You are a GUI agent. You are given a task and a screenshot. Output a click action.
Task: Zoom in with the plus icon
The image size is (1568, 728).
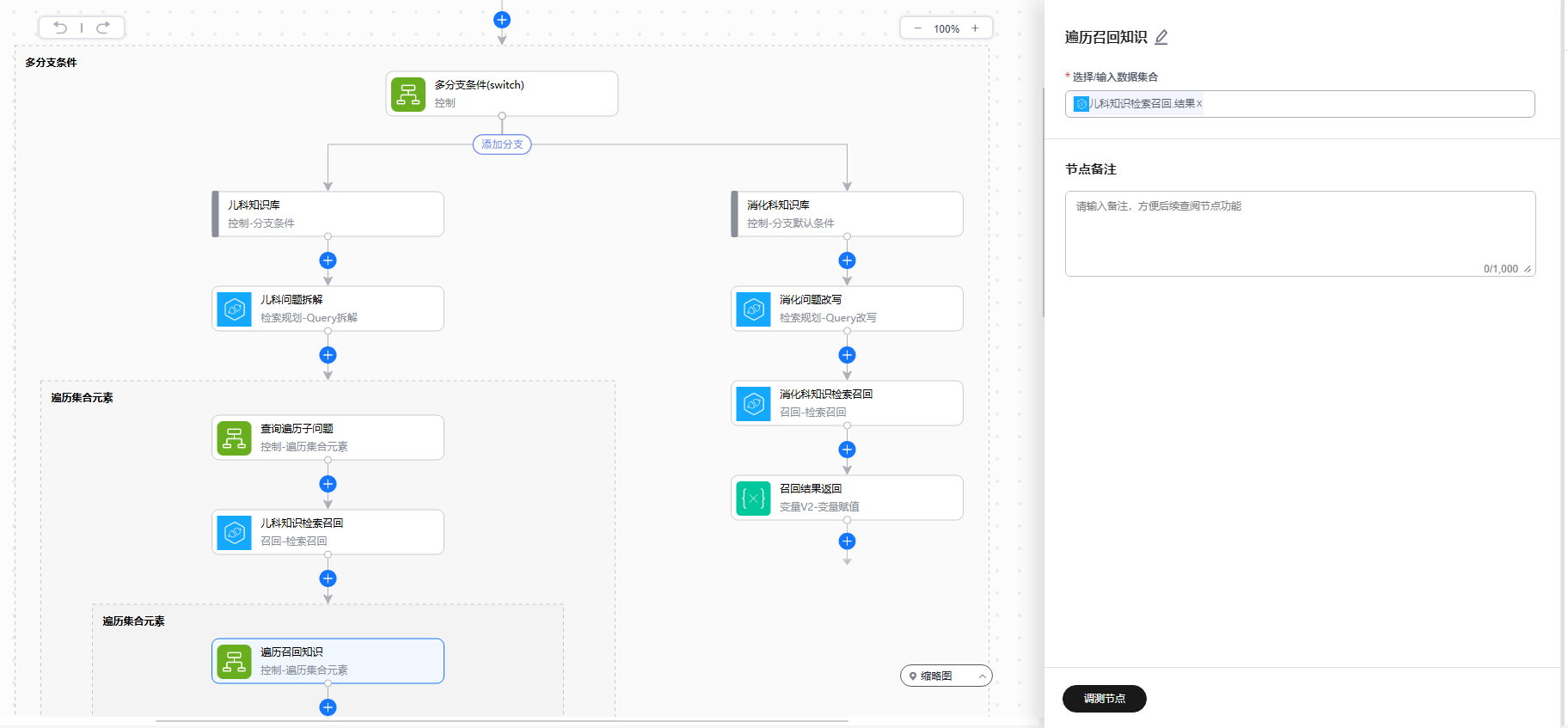point(975,28)
